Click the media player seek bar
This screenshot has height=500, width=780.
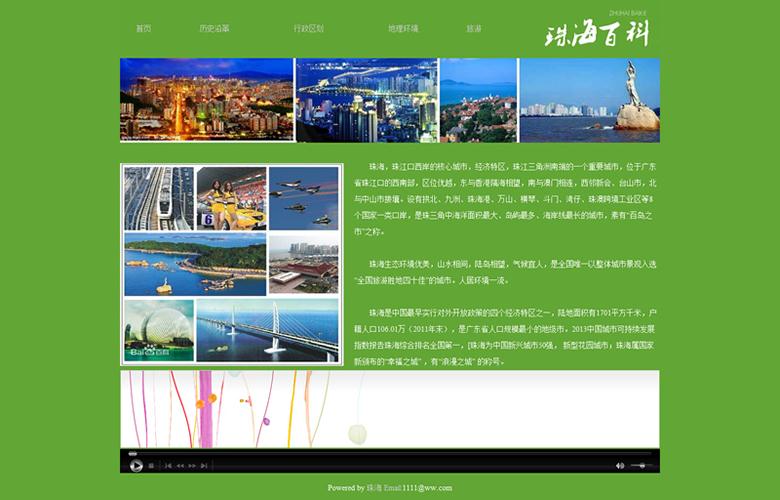coord(390,454)
